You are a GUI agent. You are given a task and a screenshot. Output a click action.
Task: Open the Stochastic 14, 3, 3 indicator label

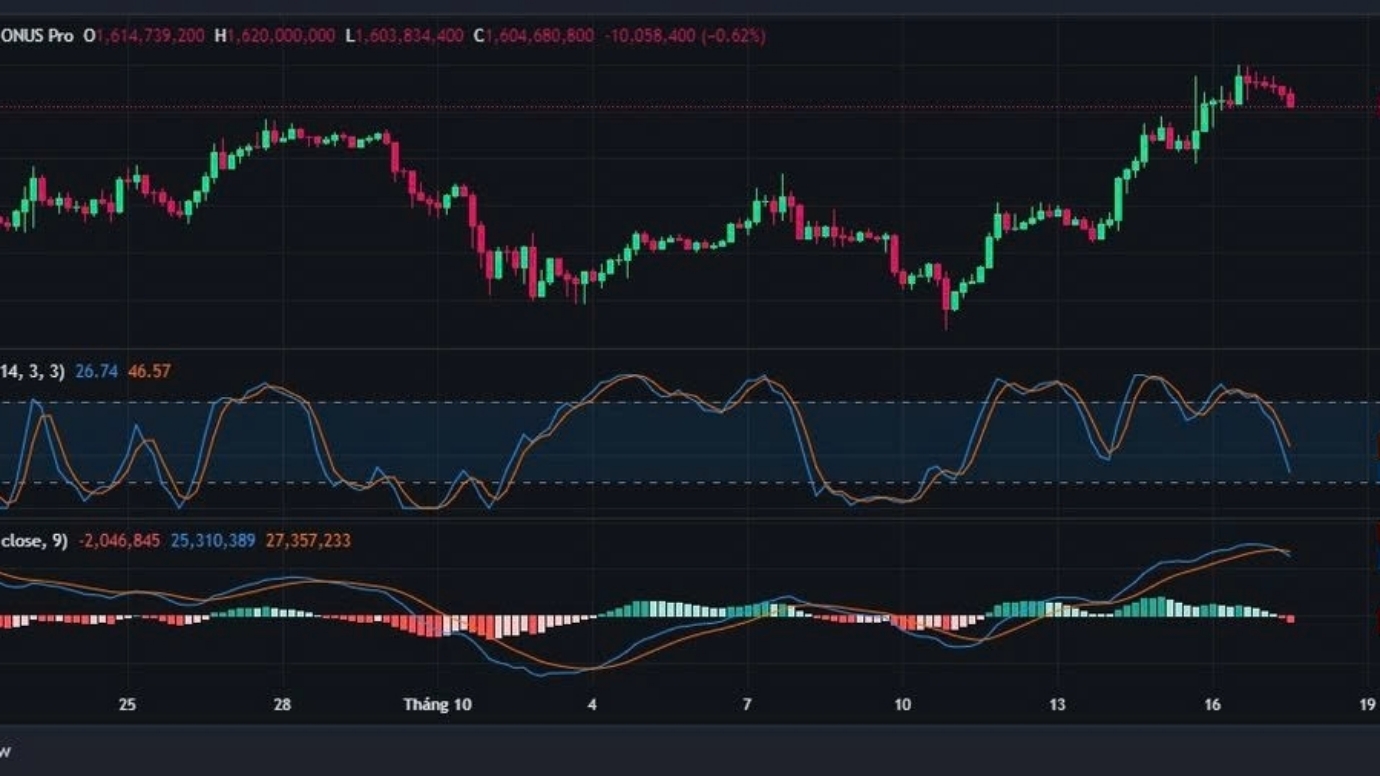pos(32,372)
